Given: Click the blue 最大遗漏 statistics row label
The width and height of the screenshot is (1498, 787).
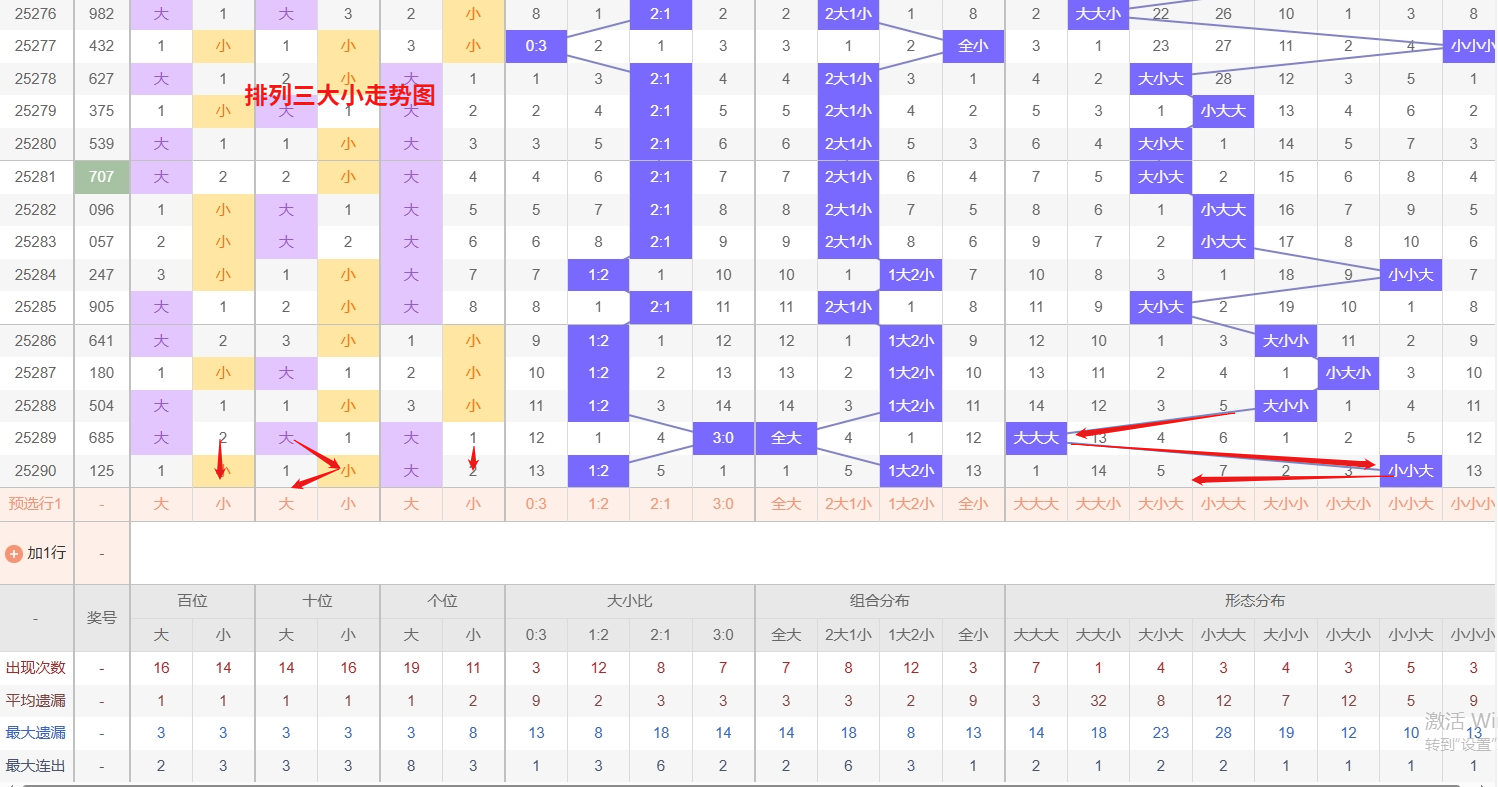Looking at the screenshot, I should (x=36, y=733).
